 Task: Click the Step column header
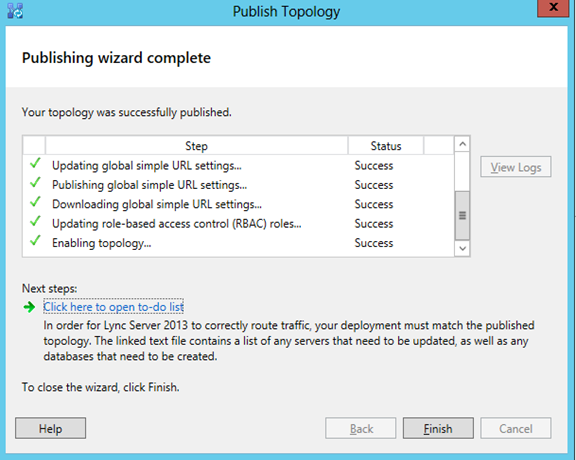(197, 146)
